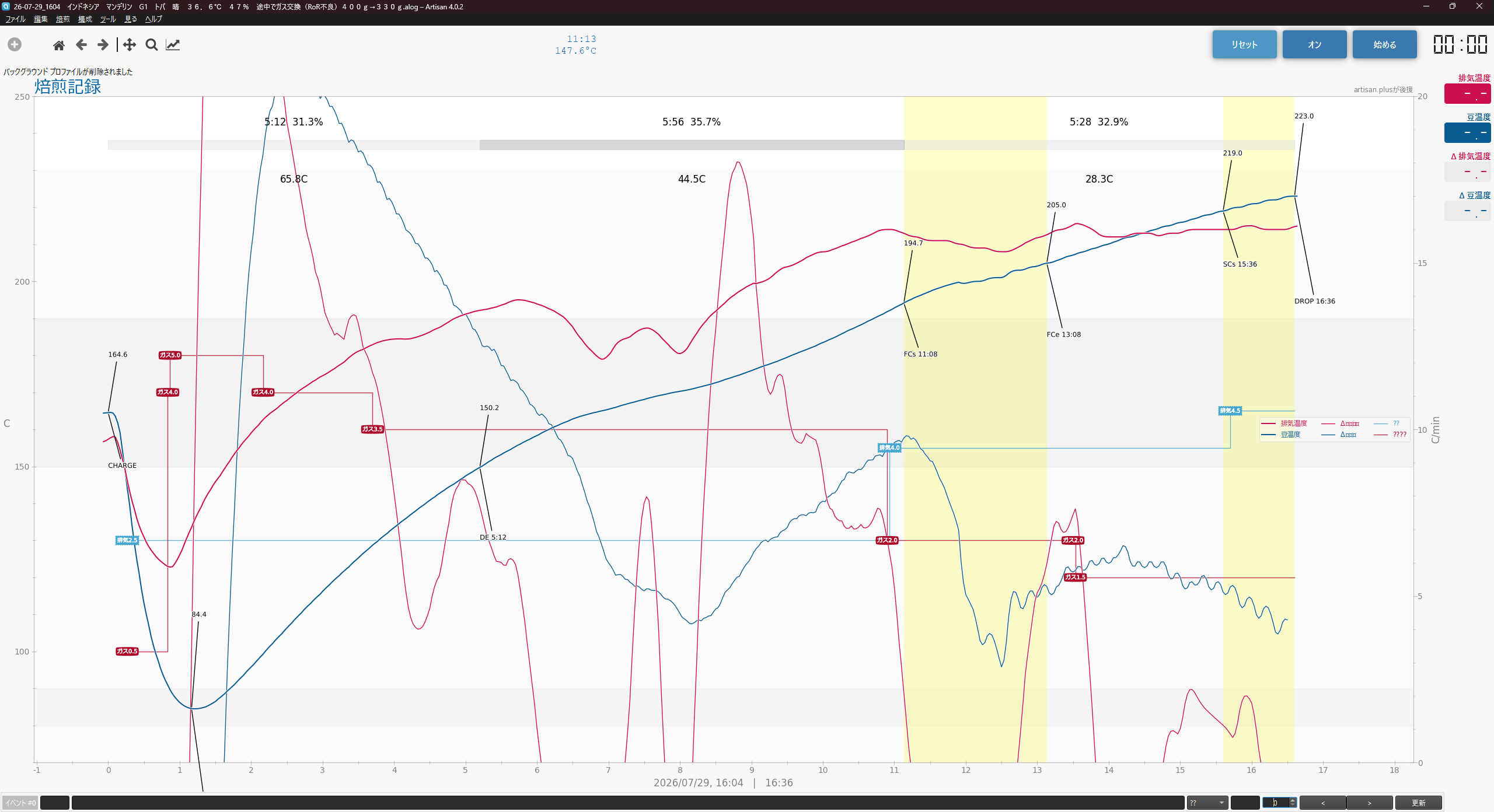Click the 排気温度 readout display
Viewport: 1494px width, 812px height.
click(x=1467, y=93)
